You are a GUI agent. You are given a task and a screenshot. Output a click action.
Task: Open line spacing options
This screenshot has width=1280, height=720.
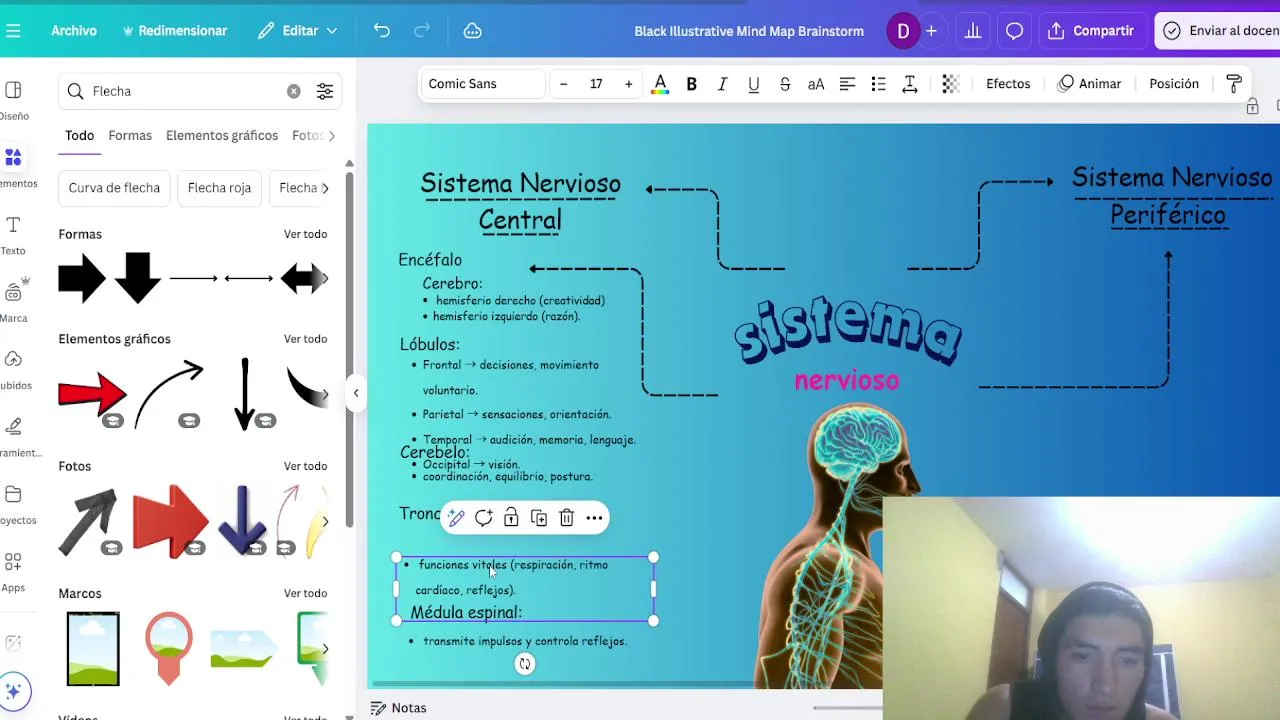[910, 84]
